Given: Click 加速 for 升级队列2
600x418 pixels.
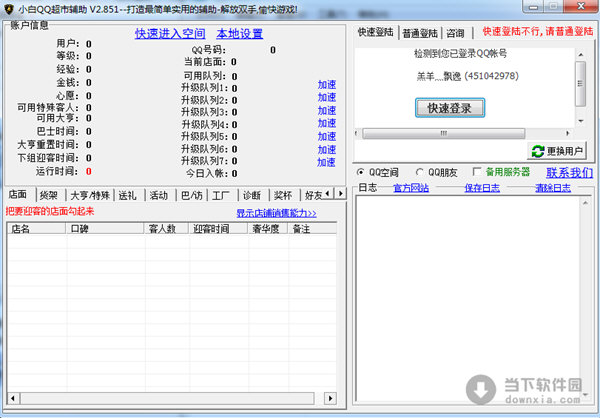Looking at the screenshot, I should coord(326,97).
